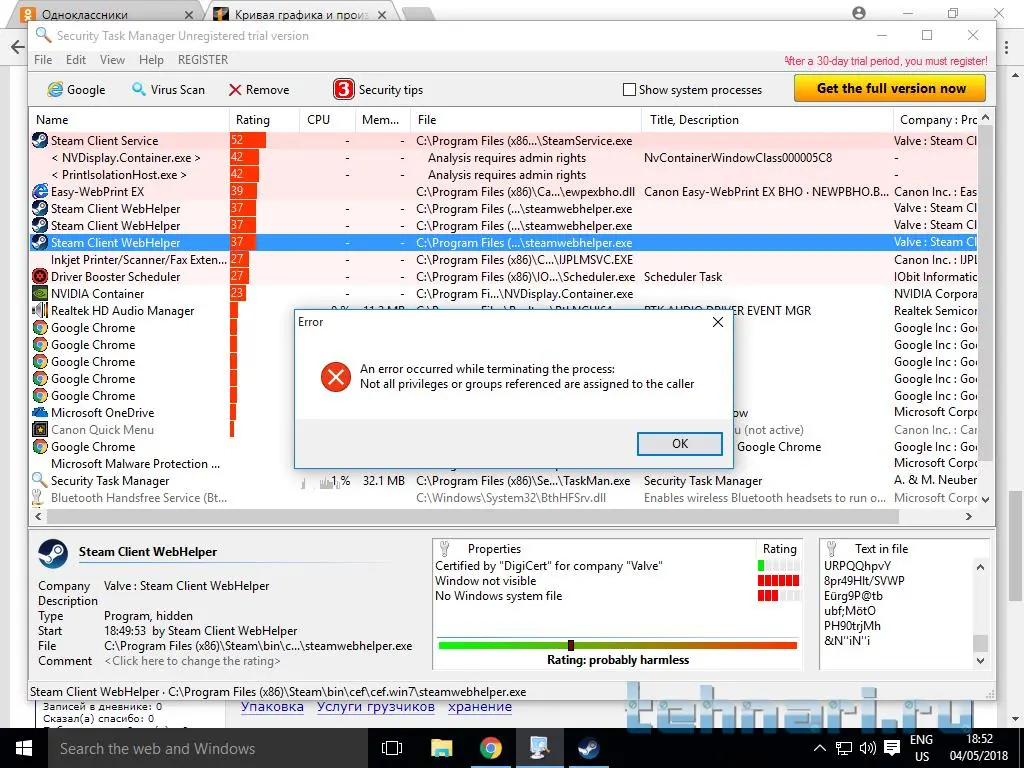This screenshot has height=768, width=1024.
Task: Click Get the full version now
Action: [890, 88]
